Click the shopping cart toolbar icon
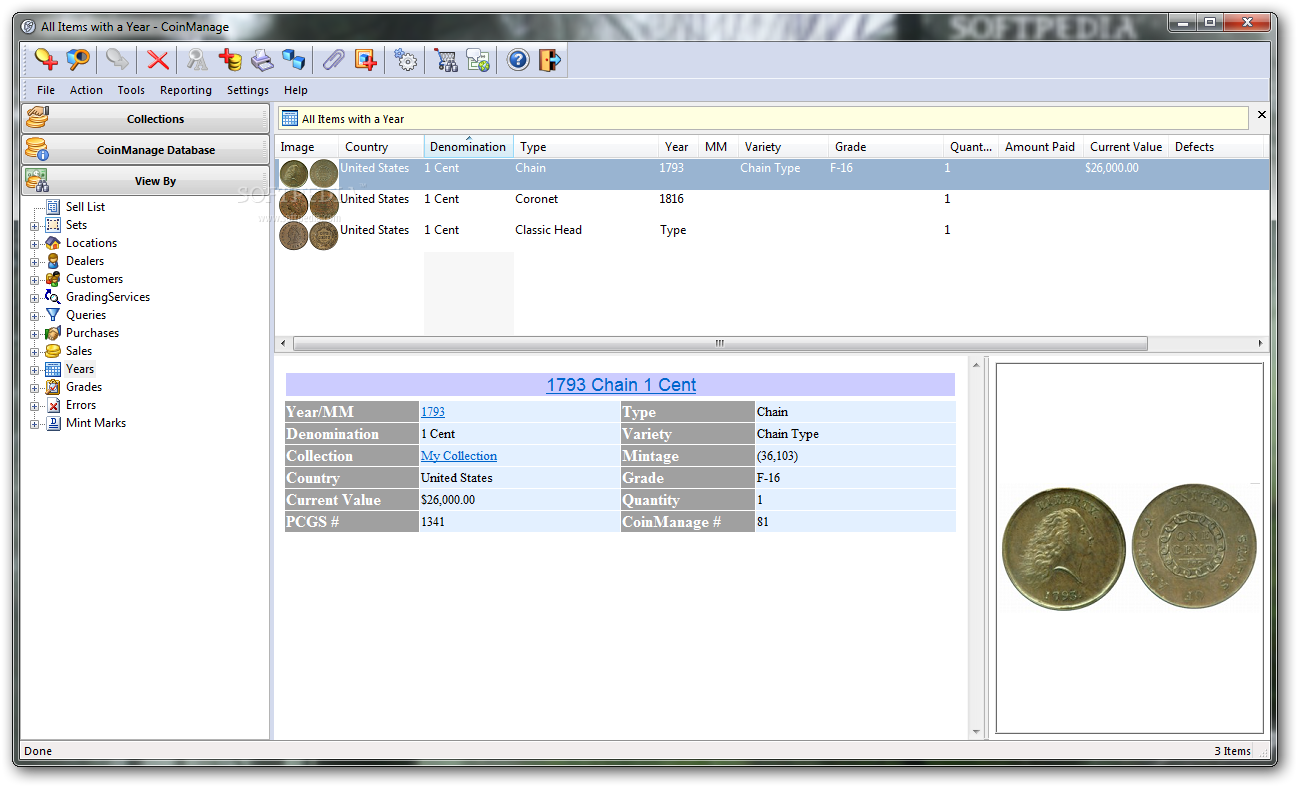 click(446, 60)
